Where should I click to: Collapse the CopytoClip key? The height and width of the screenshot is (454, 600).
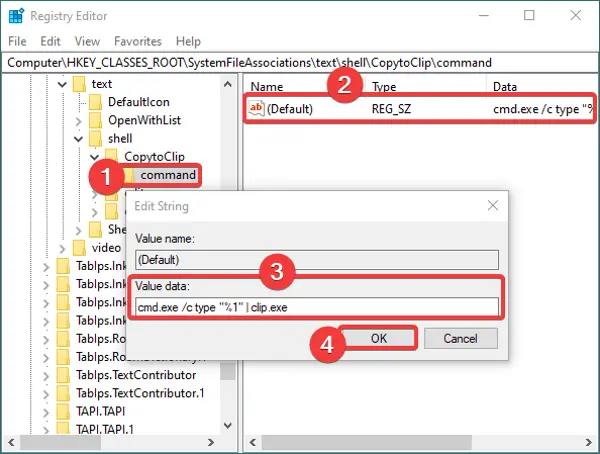click(x=95, y=157)
